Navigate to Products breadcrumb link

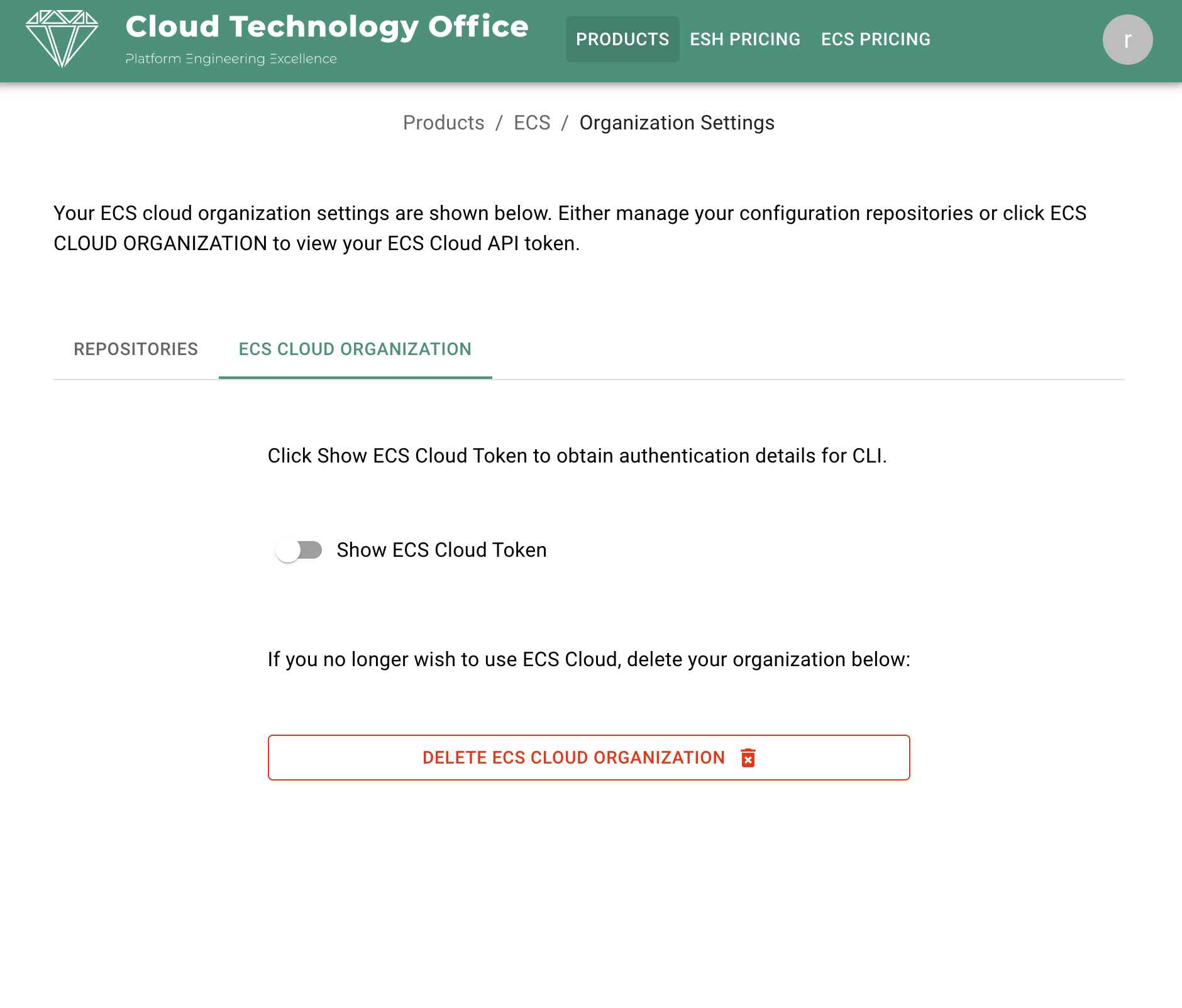pos(444,123)
